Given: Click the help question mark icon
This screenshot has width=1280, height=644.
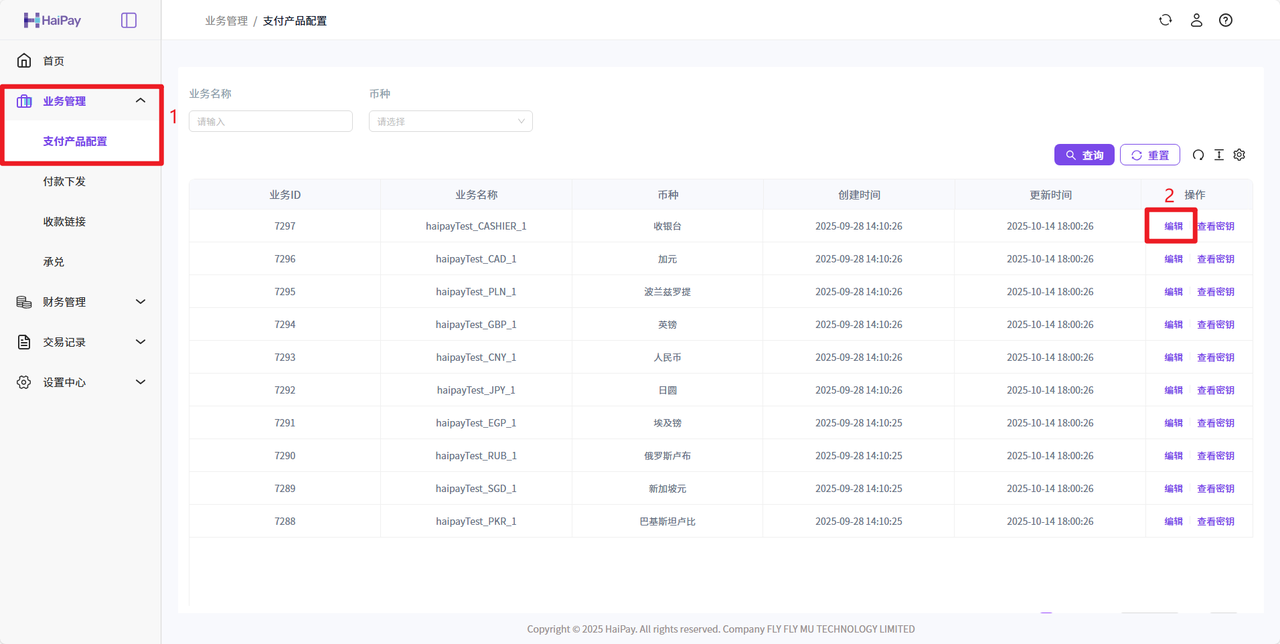Looking at the screenshot, I should tap(1226, 20).
